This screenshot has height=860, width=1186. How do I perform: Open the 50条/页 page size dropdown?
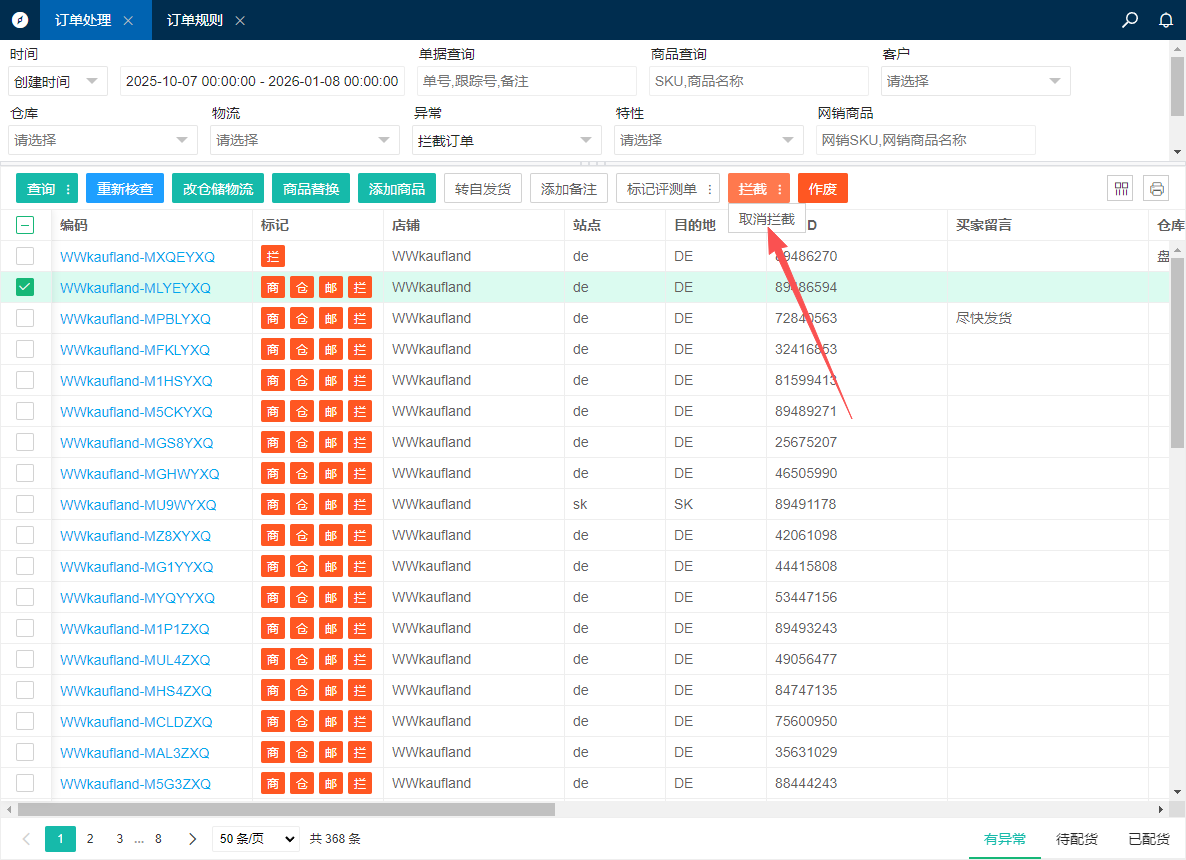pyautogui.click(x=255, y=839)
